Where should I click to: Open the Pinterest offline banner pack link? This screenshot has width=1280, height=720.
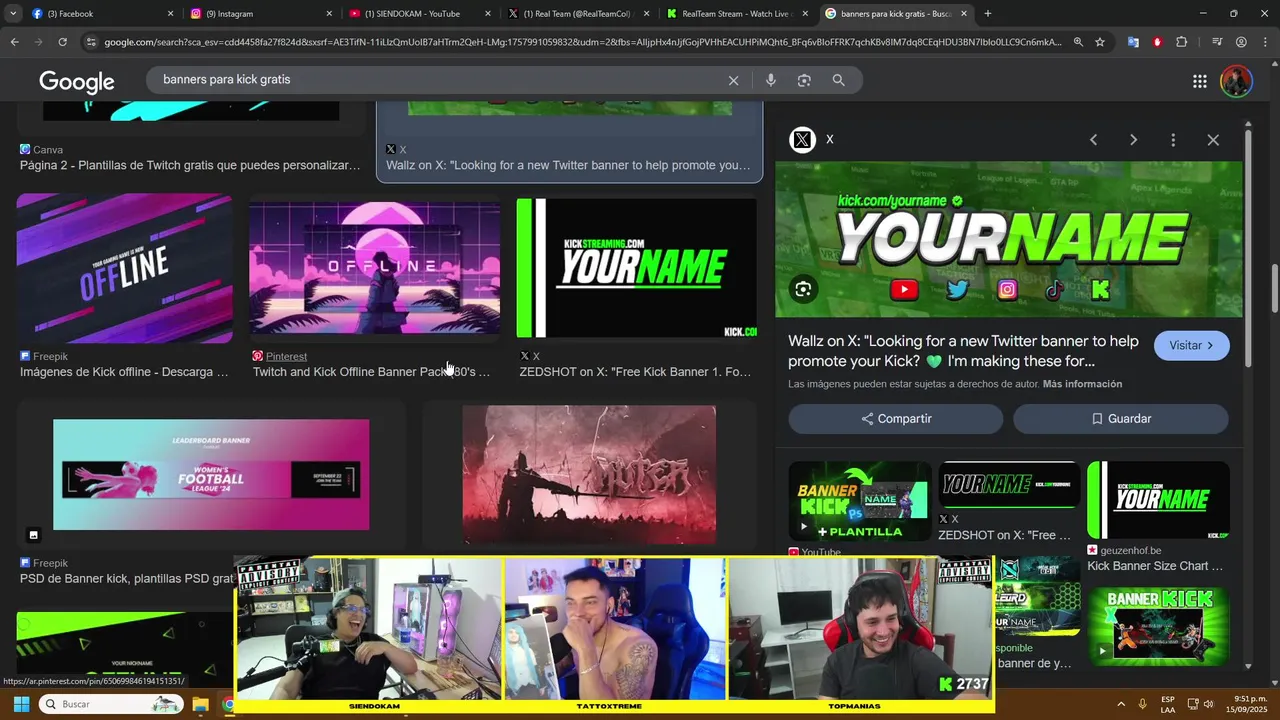click(371, 372)
